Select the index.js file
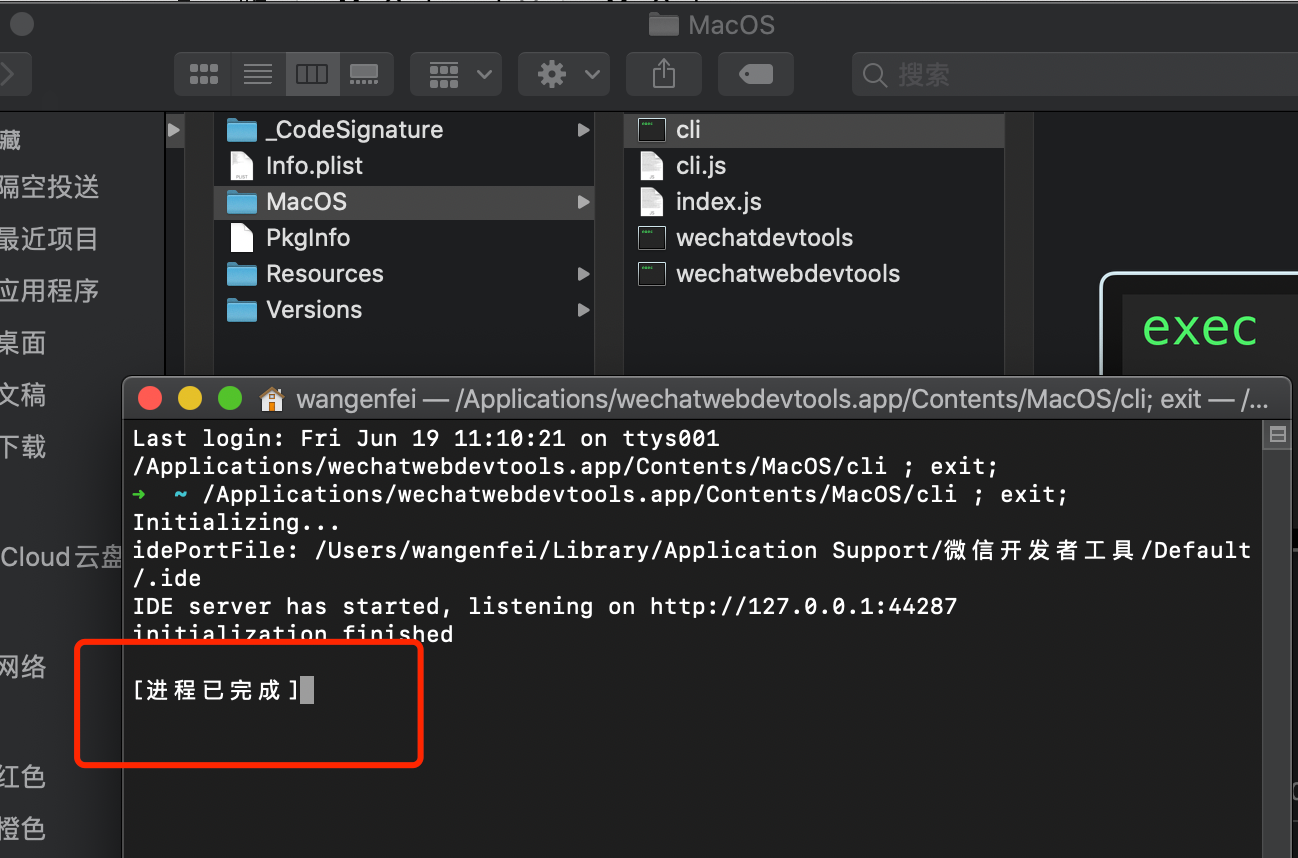 [x=814, y=202]
